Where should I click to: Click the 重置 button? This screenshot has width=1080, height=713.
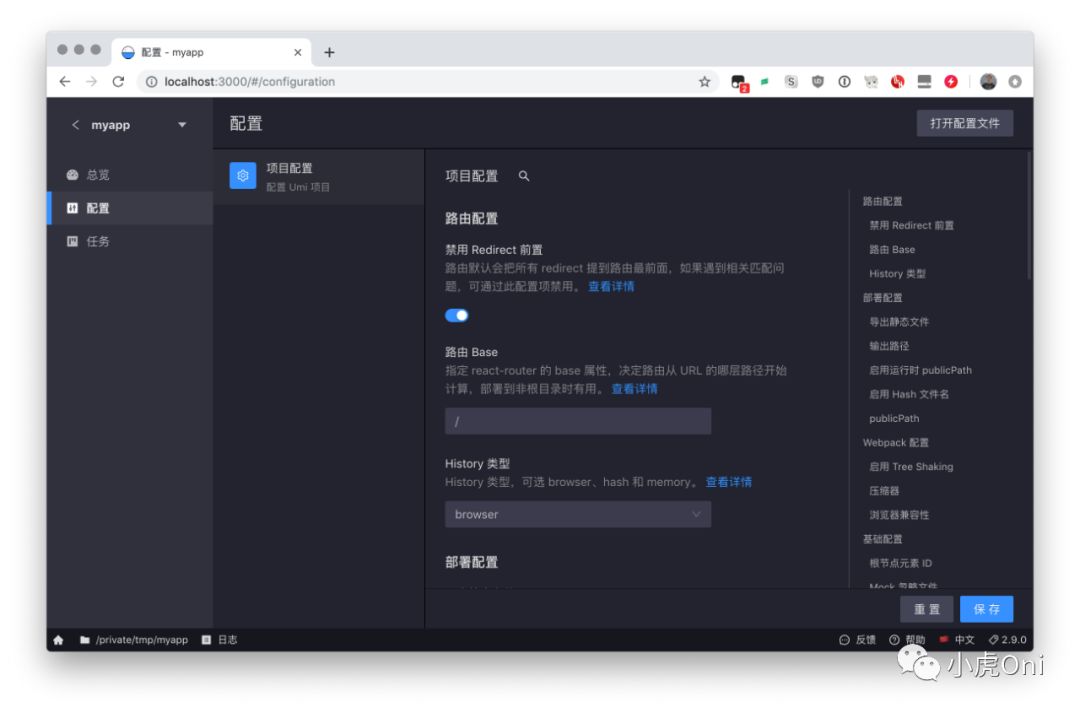coord(926,610)
